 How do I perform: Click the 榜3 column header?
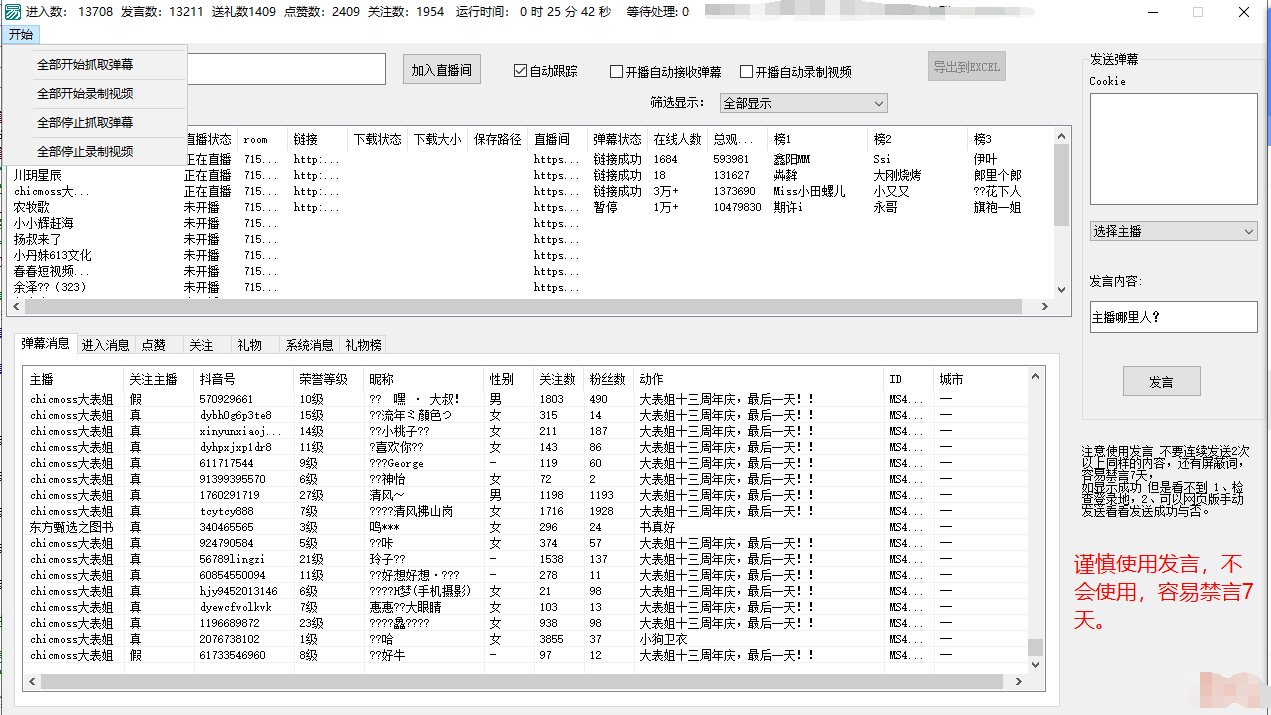pos(1011,140)
